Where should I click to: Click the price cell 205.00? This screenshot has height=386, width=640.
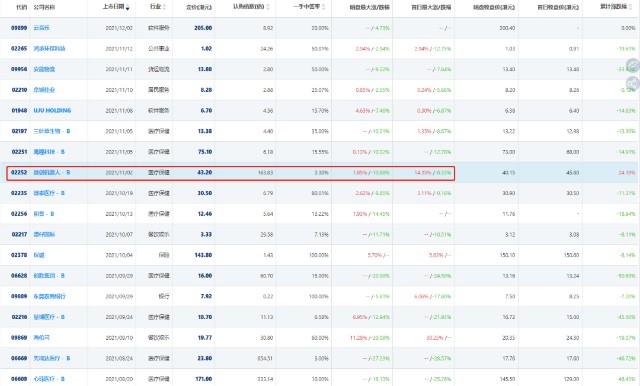click(203, 28)
